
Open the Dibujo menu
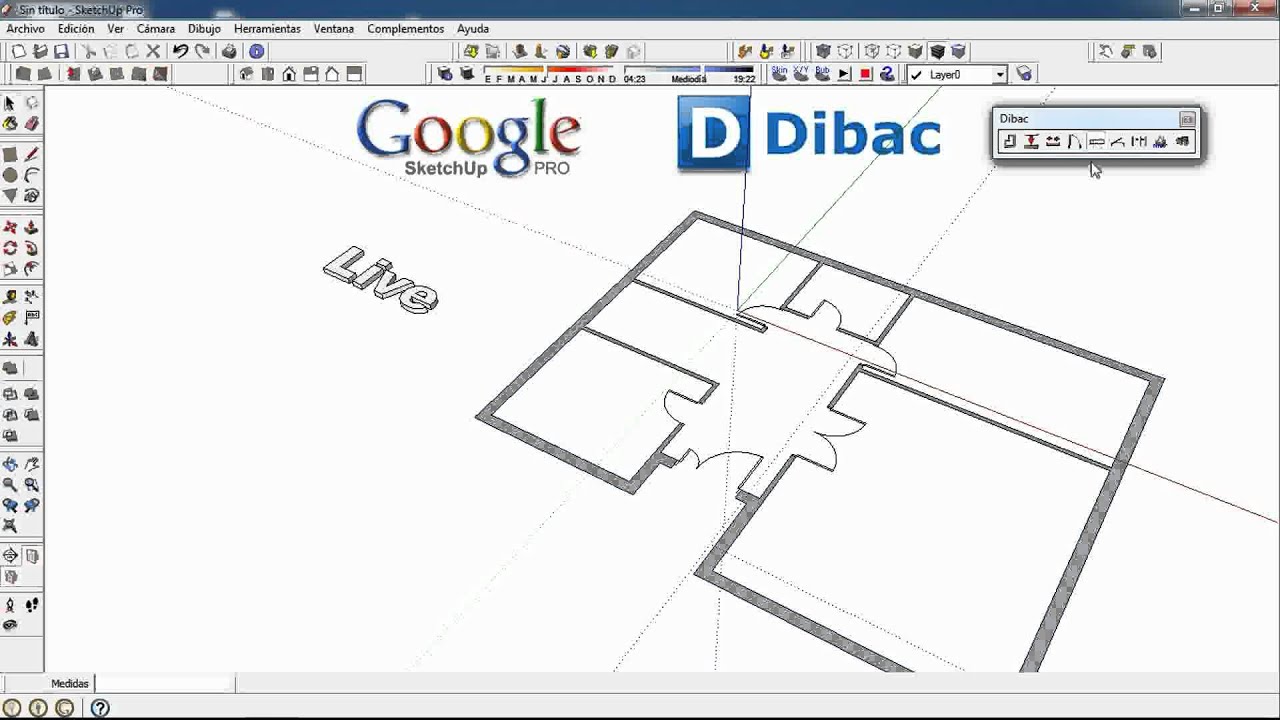click(x=204, y=29)
